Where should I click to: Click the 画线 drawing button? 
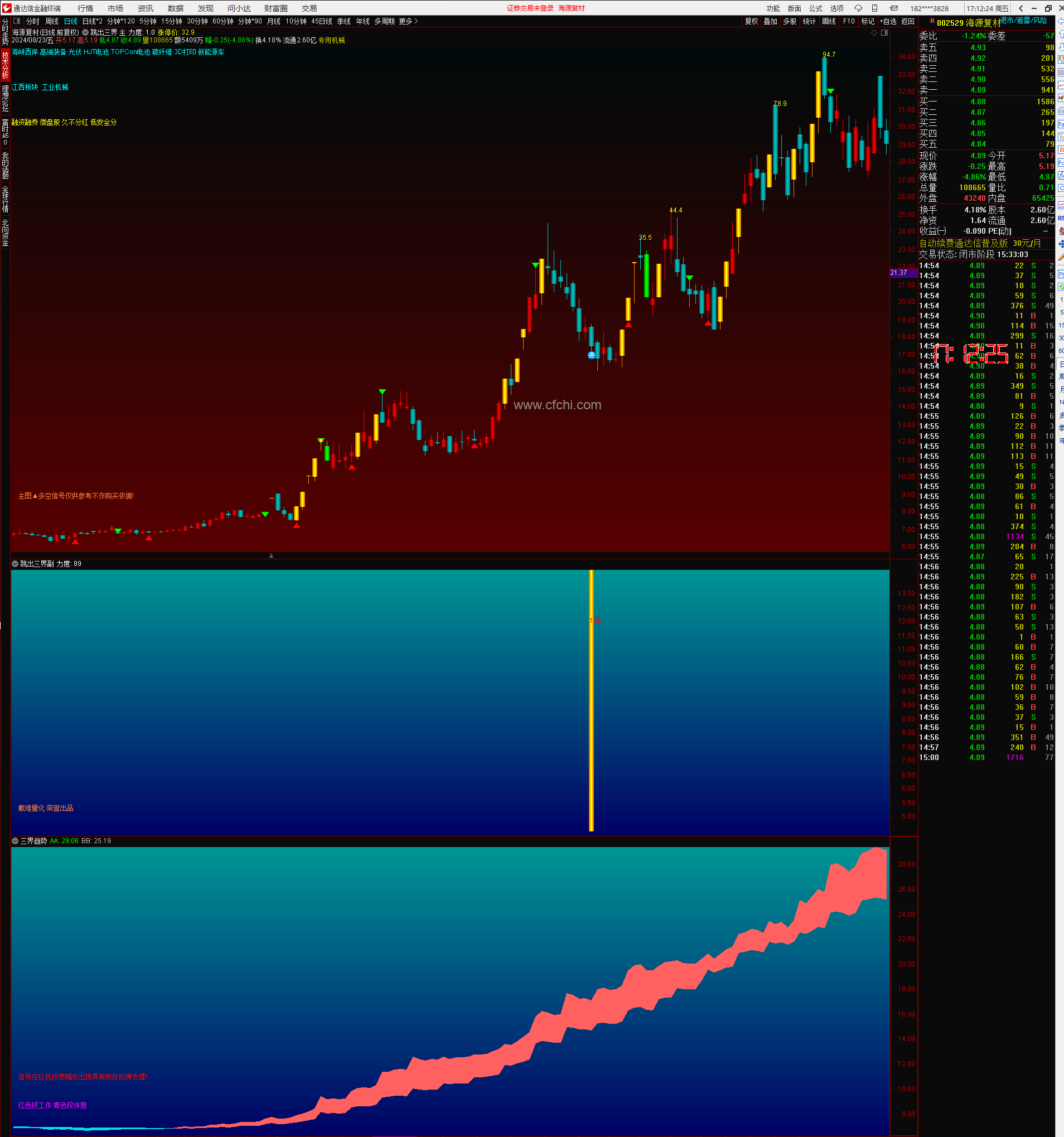[829, 21]
